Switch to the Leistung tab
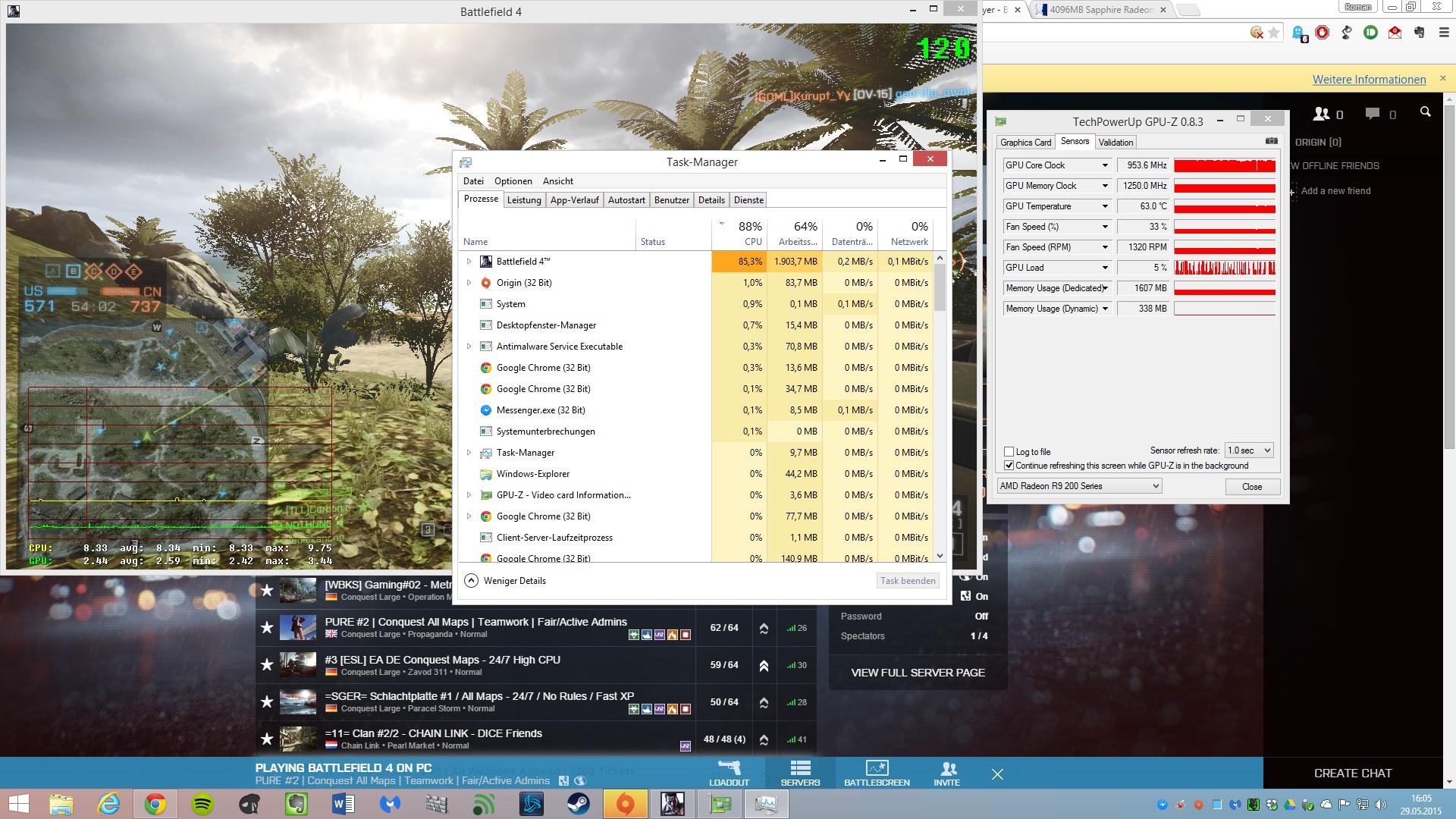Image resolution: width=1456 pixels, height=819 pixels. [524, 200]
